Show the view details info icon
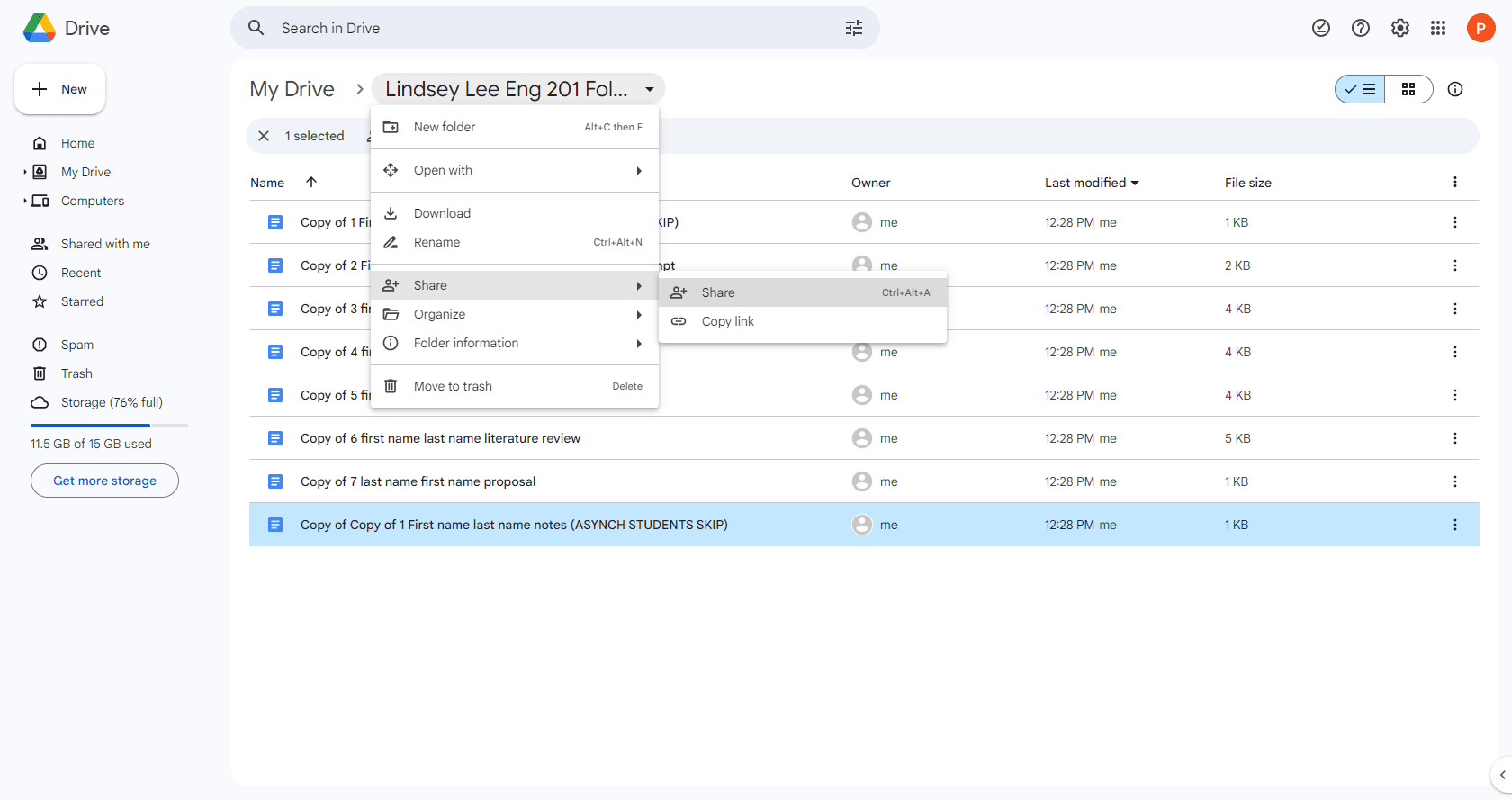1512x800 pixels. (1455, 89)
